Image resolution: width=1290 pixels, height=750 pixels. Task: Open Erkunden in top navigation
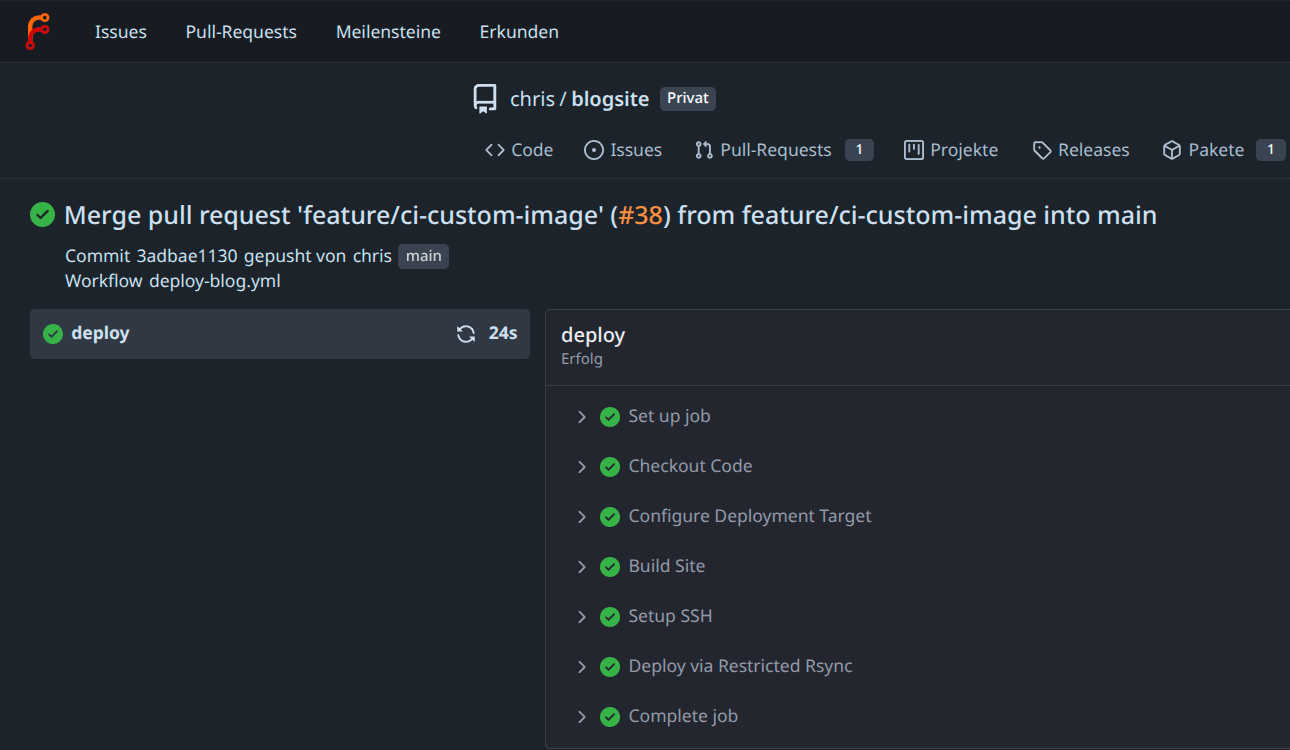(x=519, y=32)
